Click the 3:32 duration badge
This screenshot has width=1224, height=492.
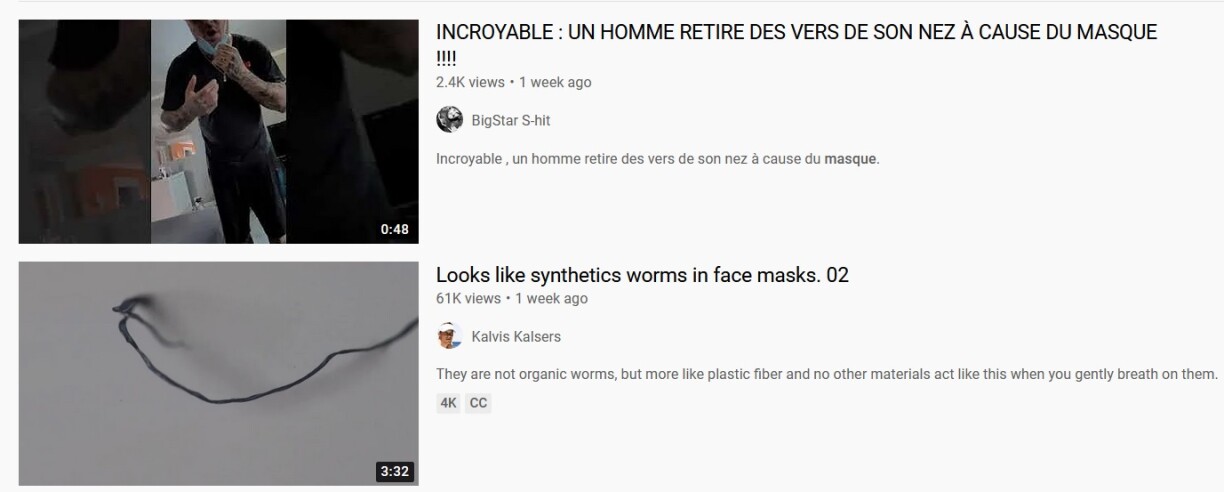tap(395, 471)
